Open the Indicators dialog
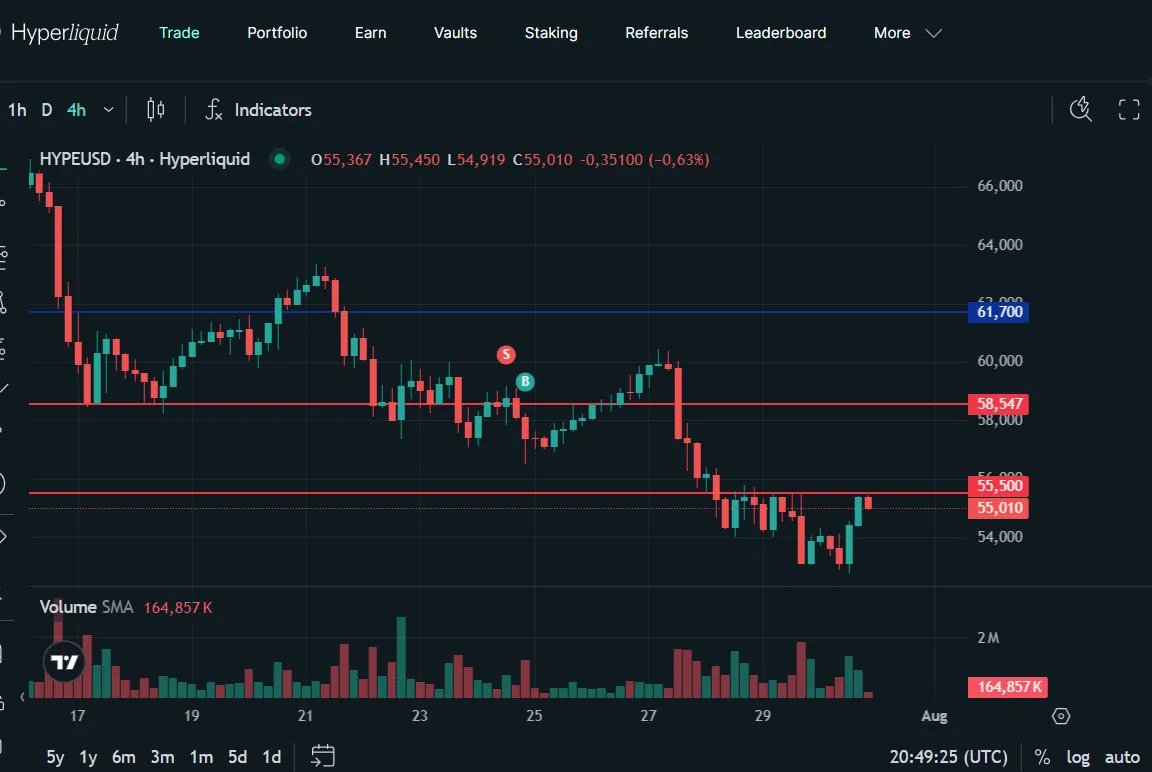 point(258,110)
